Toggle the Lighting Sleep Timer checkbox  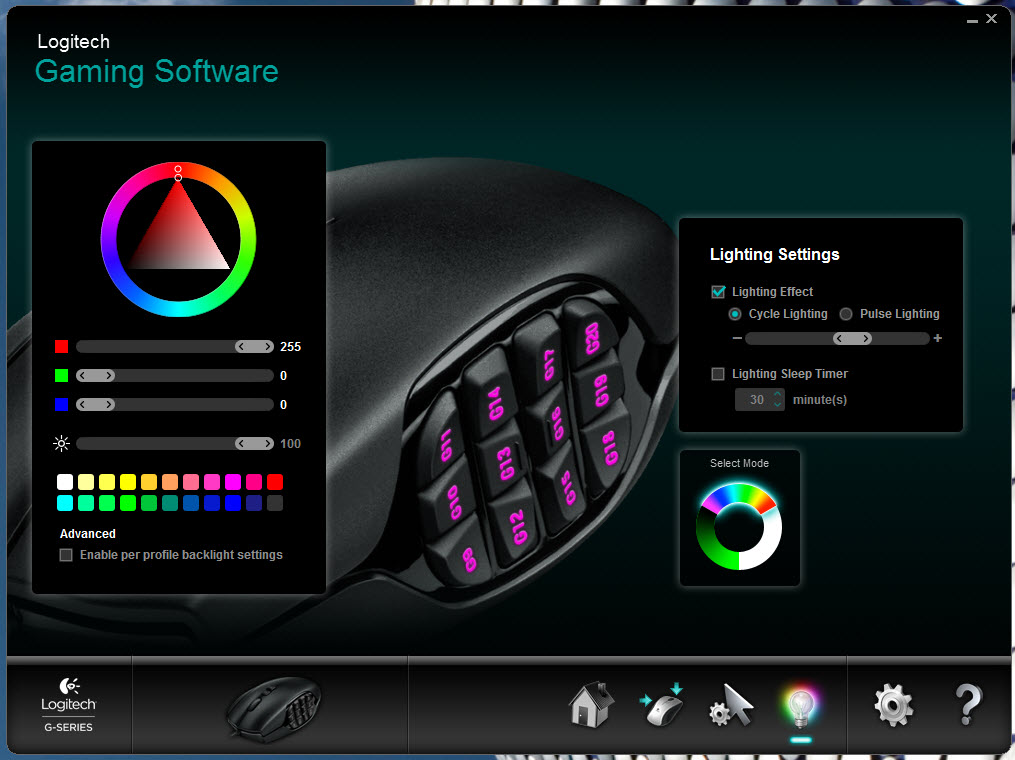click(718, 374)
